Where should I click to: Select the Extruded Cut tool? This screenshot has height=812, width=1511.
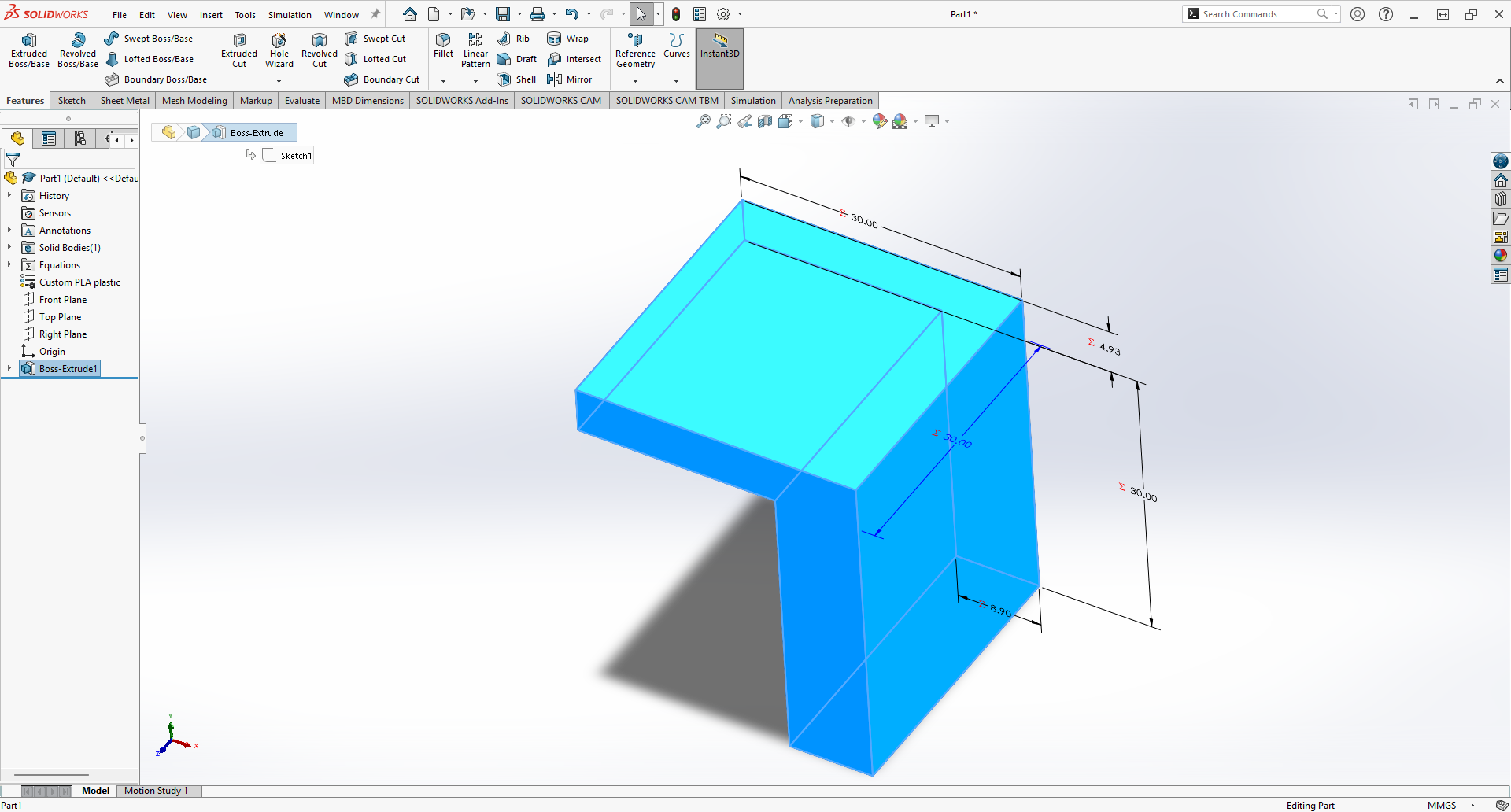[x=239, y=50]
